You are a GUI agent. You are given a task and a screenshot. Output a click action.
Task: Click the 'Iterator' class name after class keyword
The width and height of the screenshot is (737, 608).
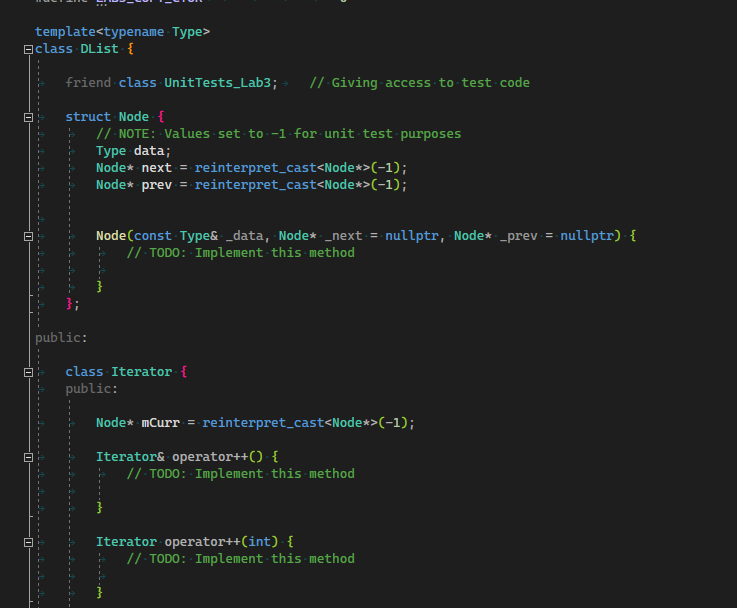[x=141, y=372]
